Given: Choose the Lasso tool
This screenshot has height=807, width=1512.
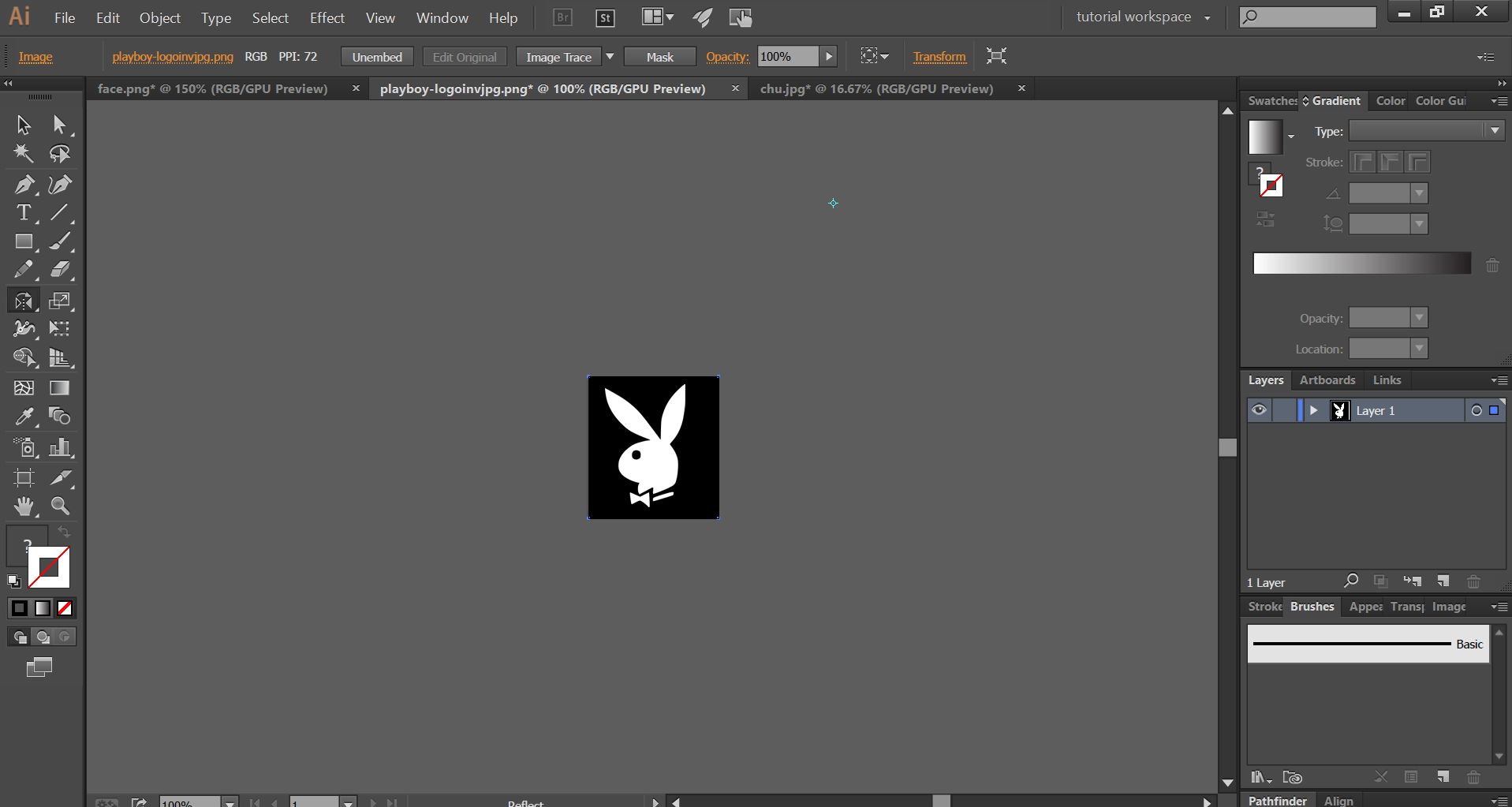Looking at the screenshot, I should [59, 154].
